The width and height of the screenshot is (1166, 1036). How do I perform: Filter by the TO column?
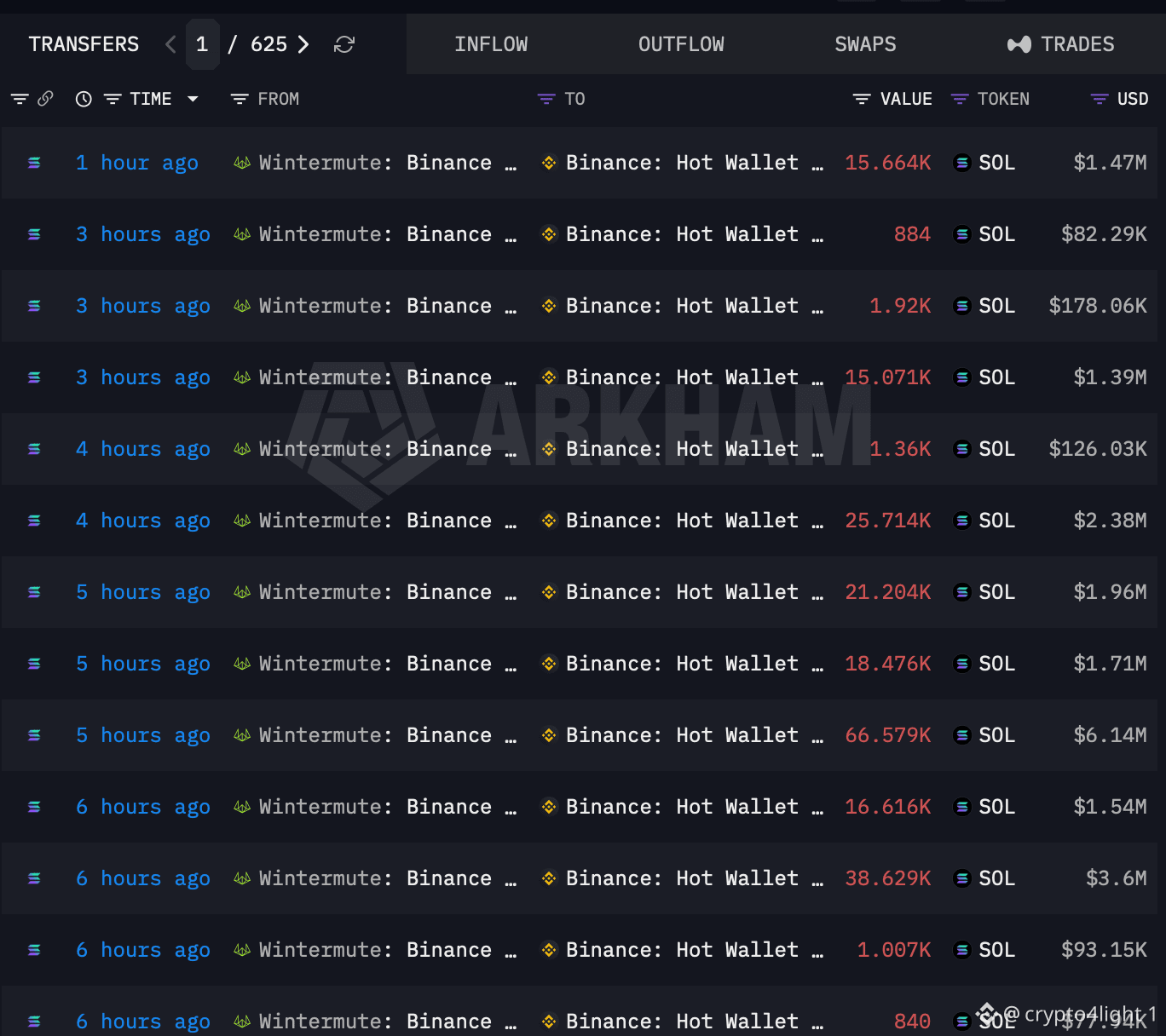[x=546, y=99]
